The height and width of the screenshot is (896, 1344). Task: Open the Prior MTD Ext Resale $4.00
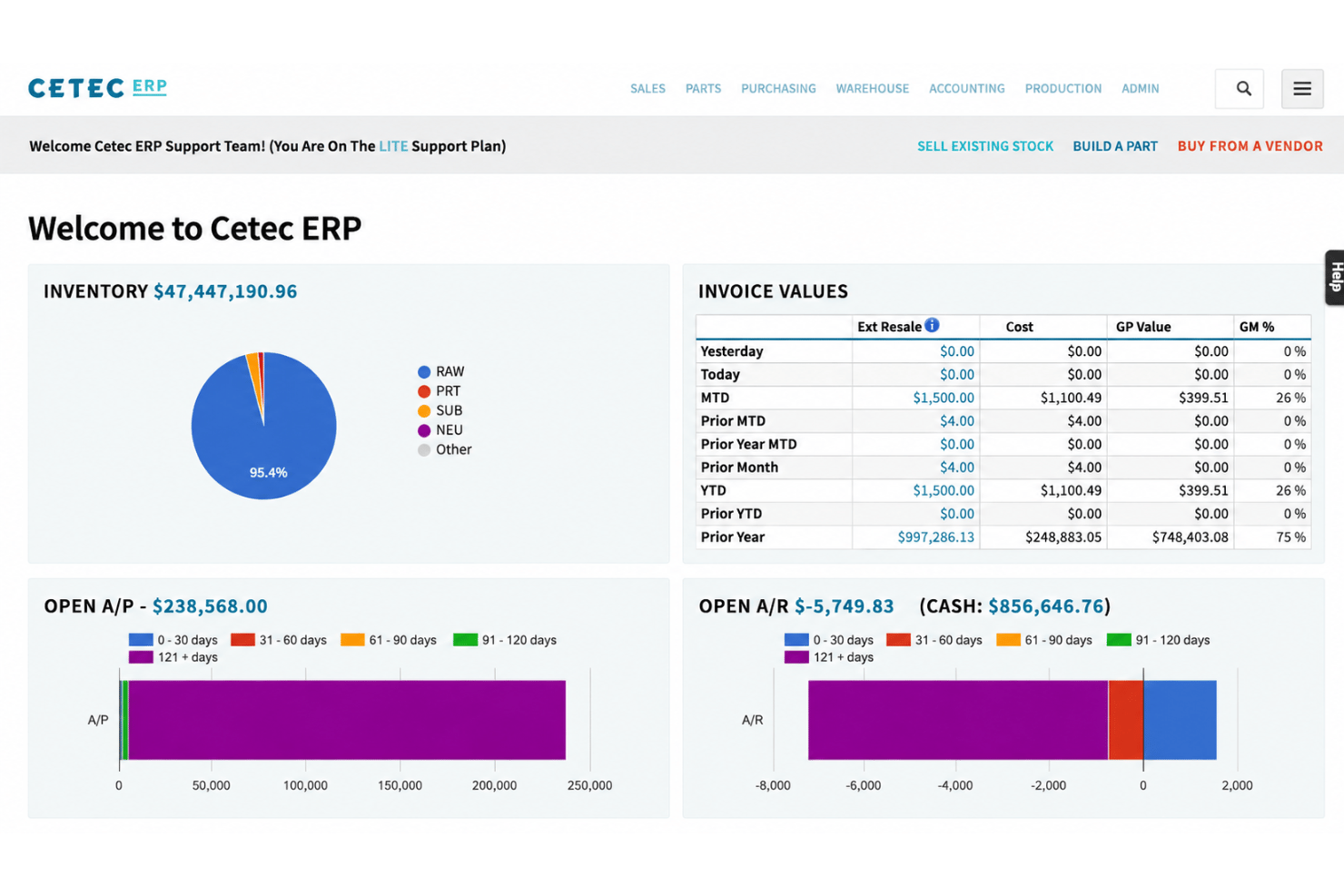(957, 421)
